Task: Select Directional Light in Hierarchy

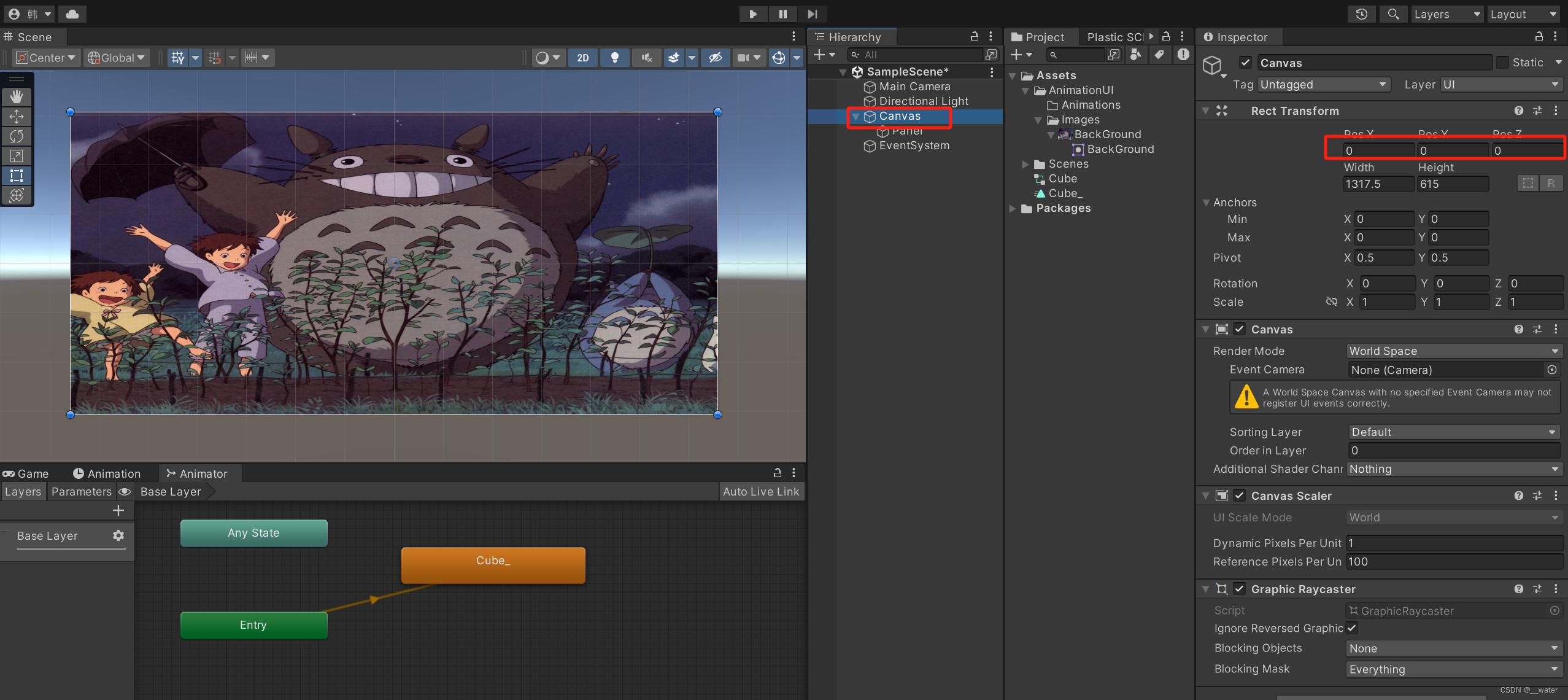Action: tap(923, 101)
